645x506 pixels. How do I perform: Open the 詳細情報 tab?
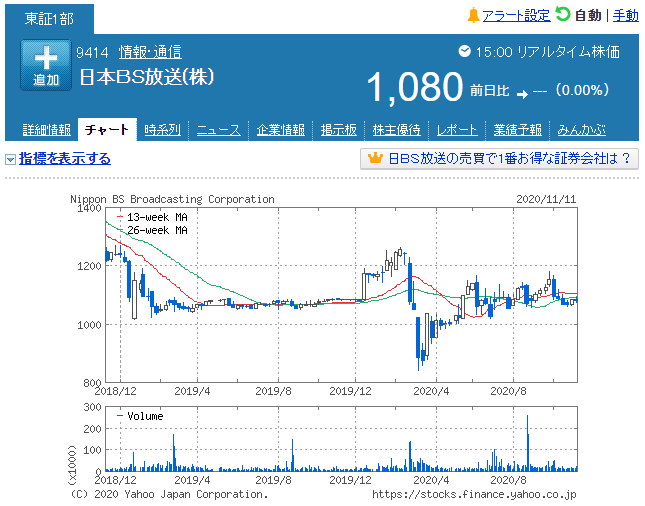[x=46, y=130]
